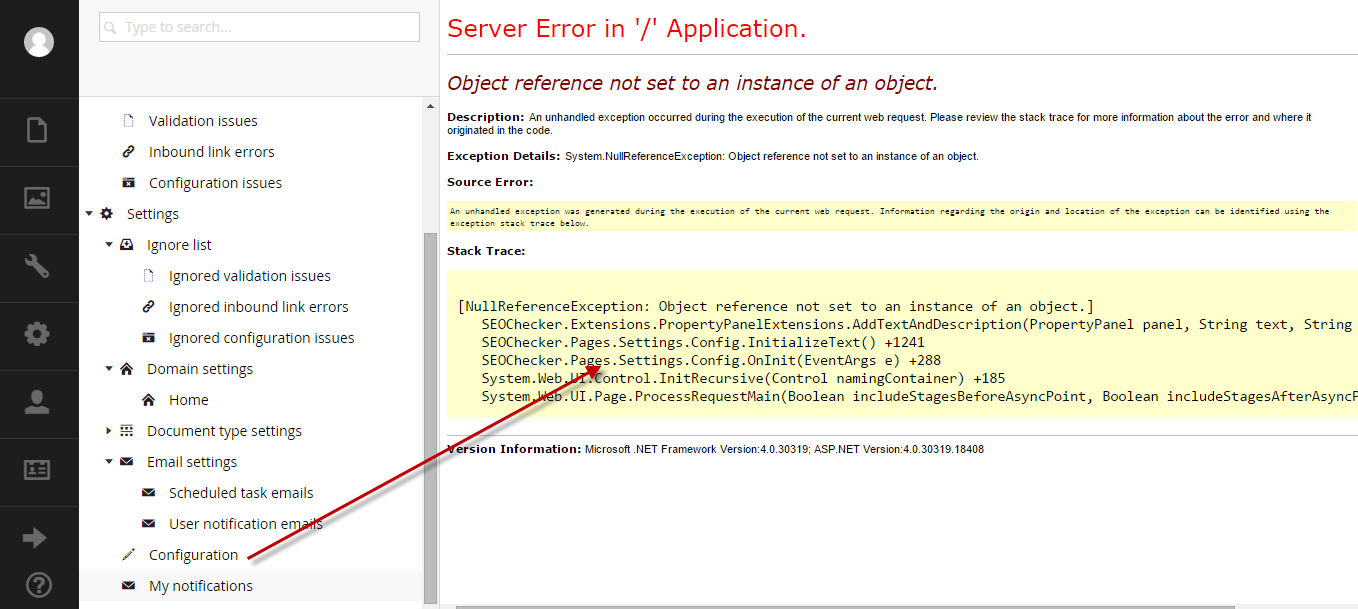This screenshot has width=1358, height=609.
Task: Click the horizontal scrollbar below the error page
Action: pos(845,605)
